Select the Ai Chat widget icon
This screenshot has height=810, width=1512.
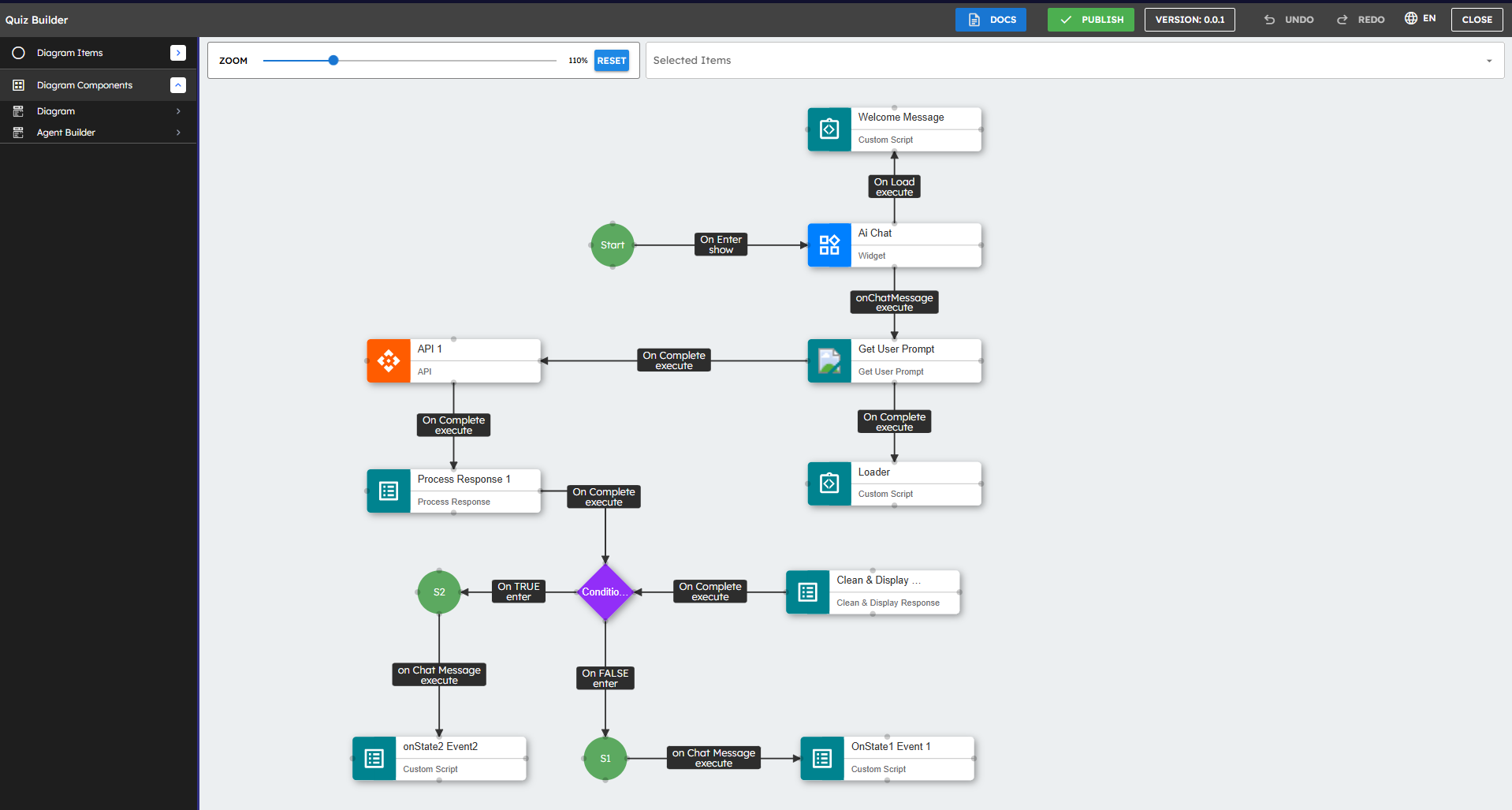(x=829, y=245)
